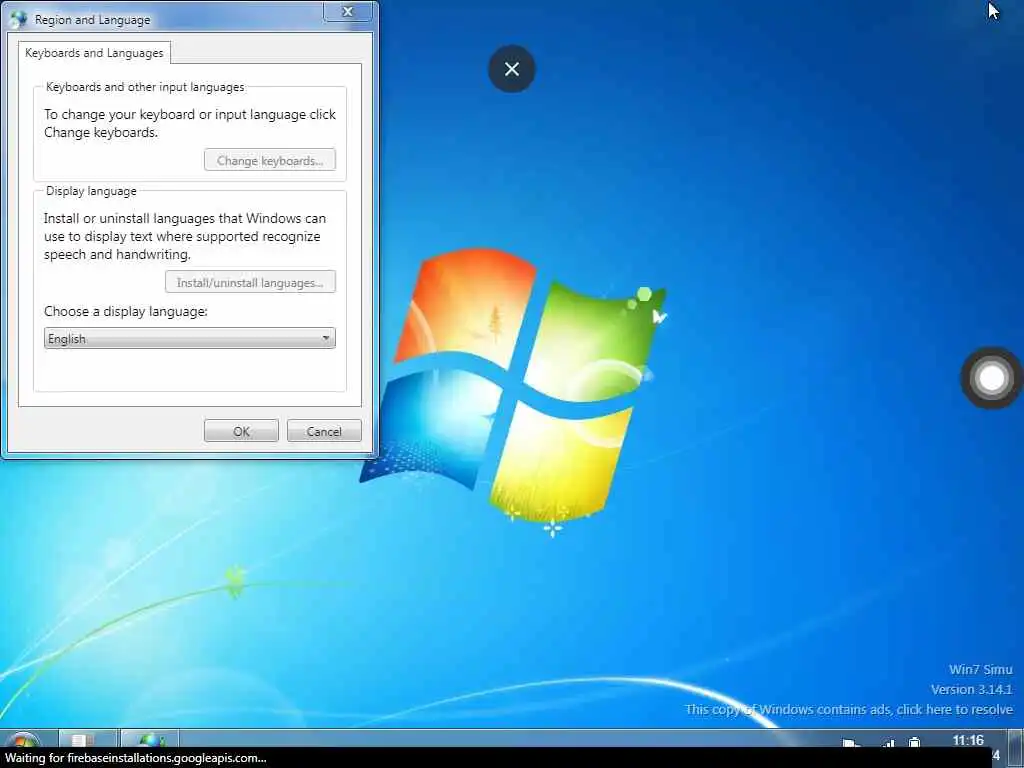Click the globe icon in Region and Language title bar
Viewport: 1024px width, 768px height.
click(x=18, y=19)
